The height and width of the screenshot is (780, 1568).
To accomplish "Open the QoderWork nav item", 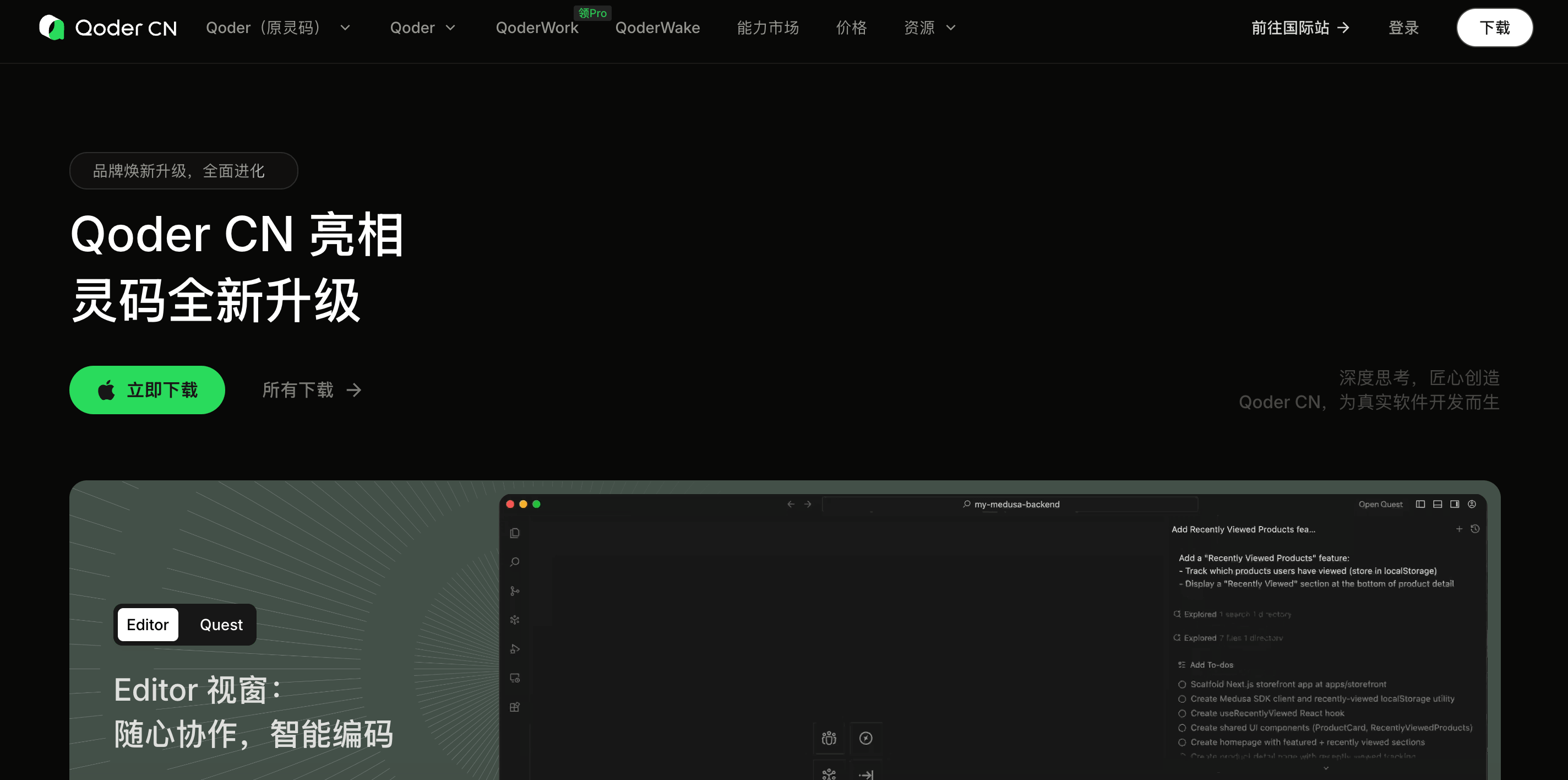I will pyautogui.click(x=537, y=28).
